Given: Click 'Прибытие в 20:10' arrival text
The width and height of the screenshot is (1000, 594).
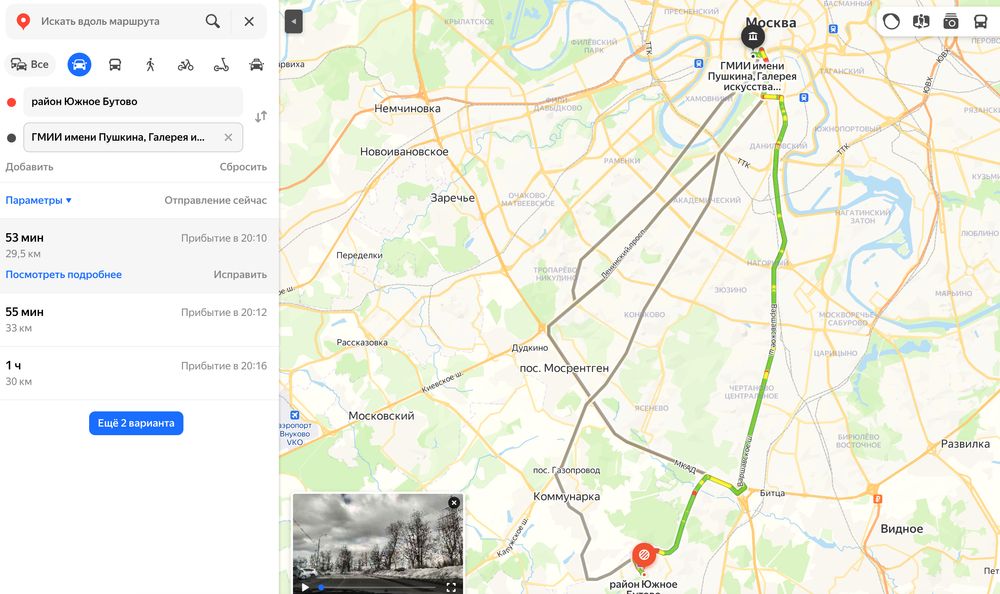Looking at the screenshot, I should tap(224, 238).
